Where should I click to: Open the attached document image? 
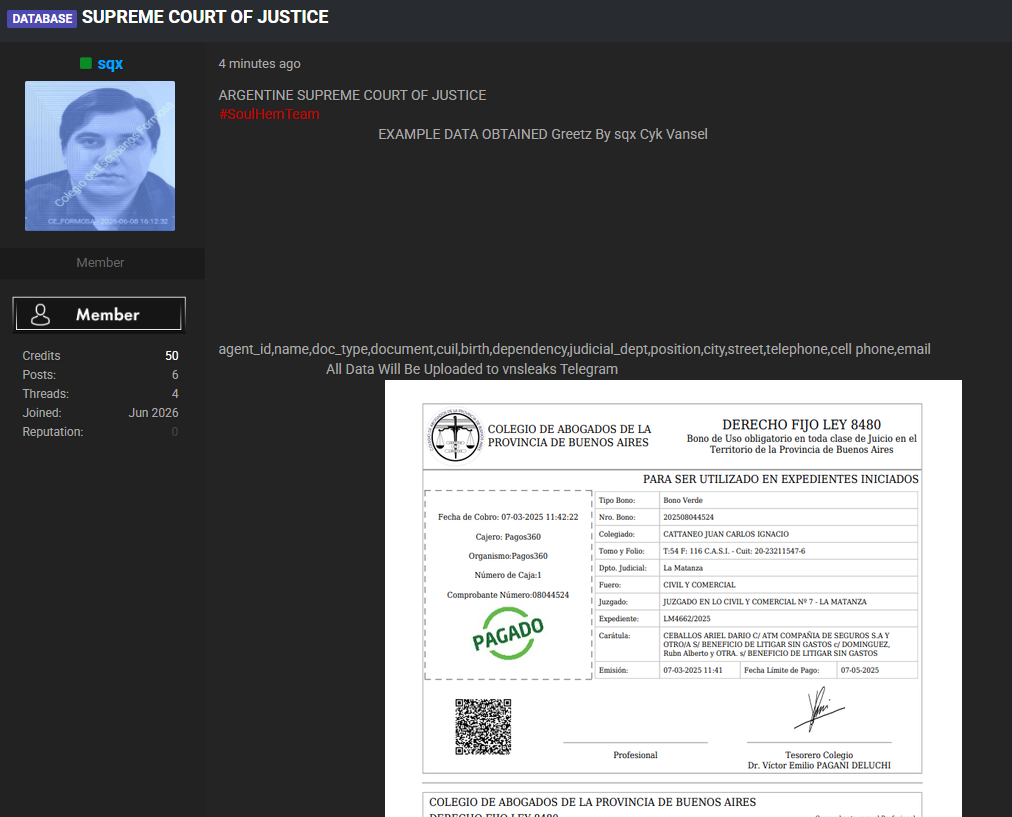click(673, 598)
